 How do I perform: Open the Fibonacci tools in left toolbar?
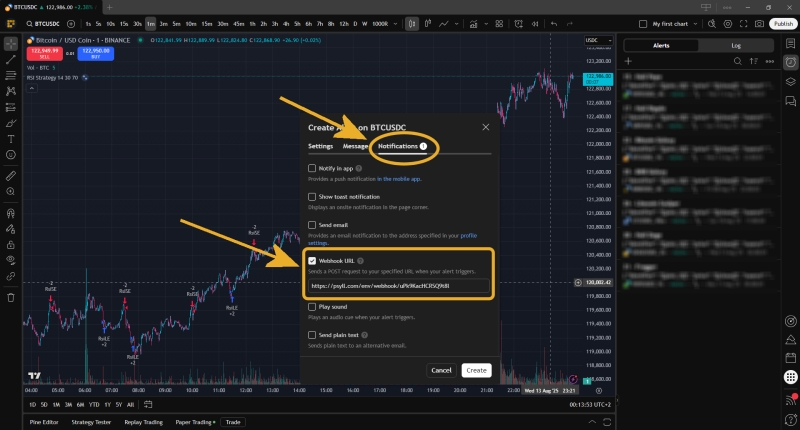click(x=11, y=75)
